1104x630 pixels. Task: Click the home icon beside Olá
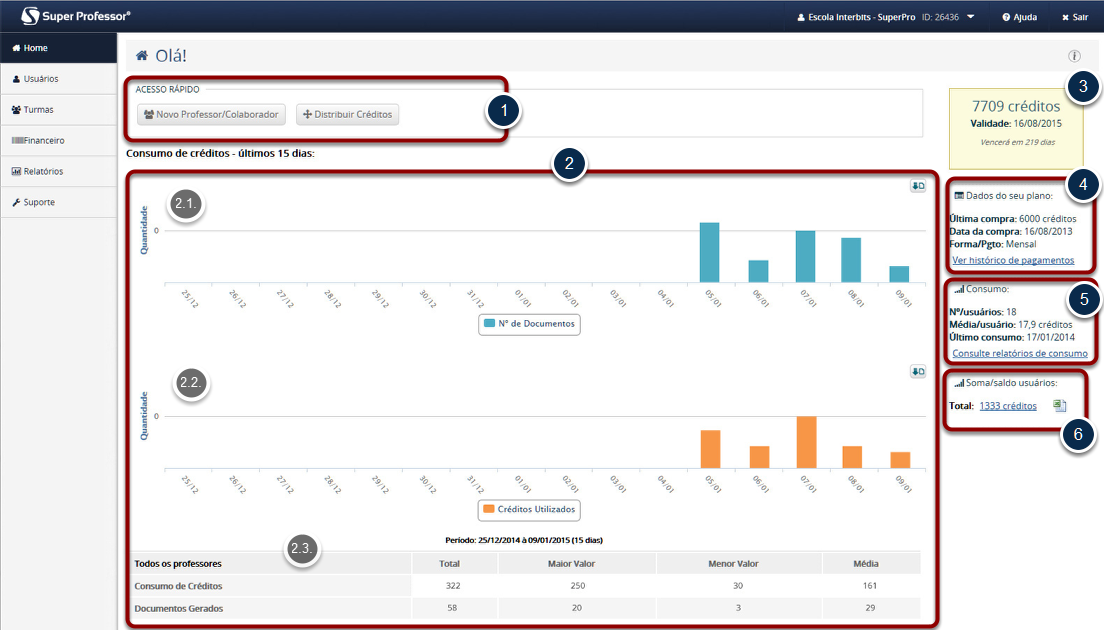click(x=142, y=56)
